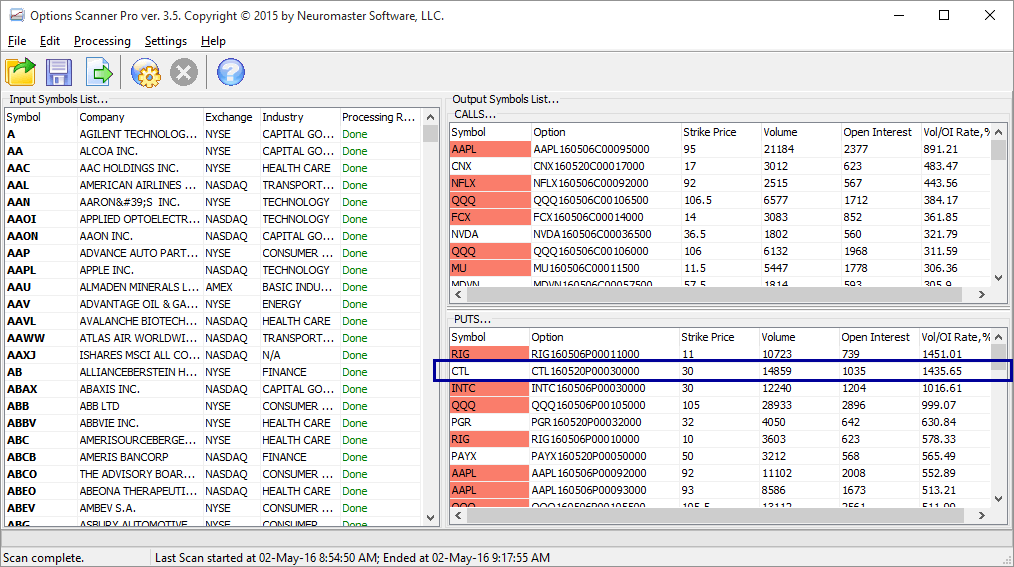Click CALLS horizontal scrollbar right arrow
This screenshot has height=567, width=1014.
tap(982, 294)
